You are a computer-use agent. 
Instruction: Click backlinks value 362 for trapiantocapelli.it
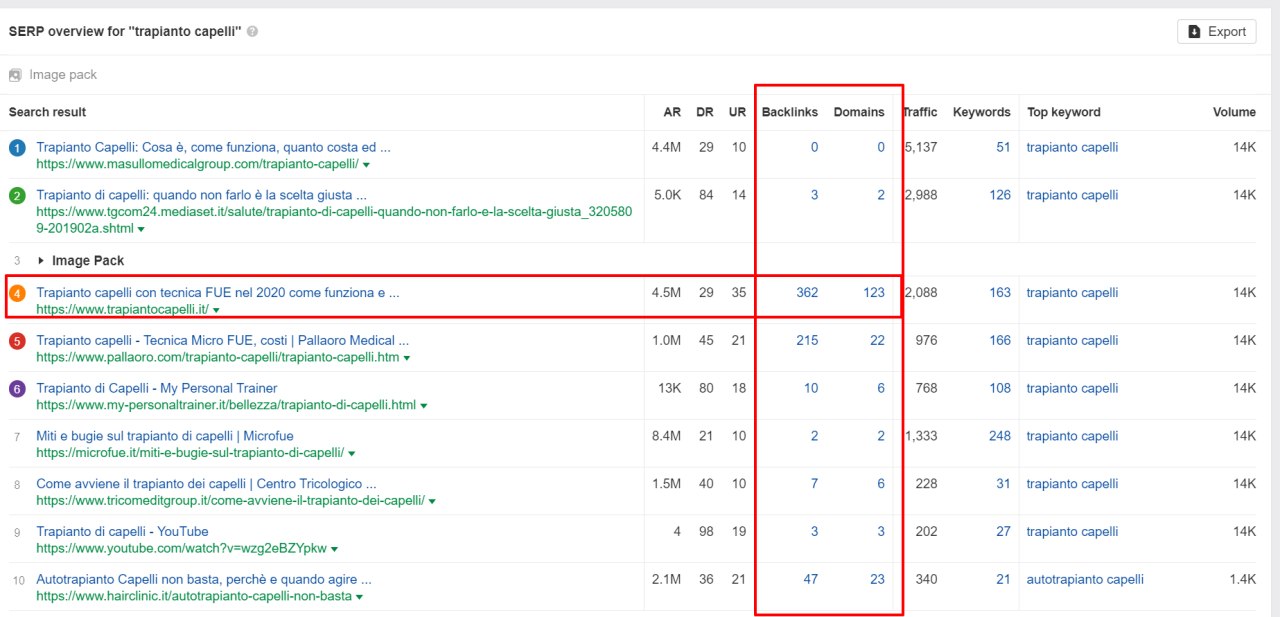point(807,293)
